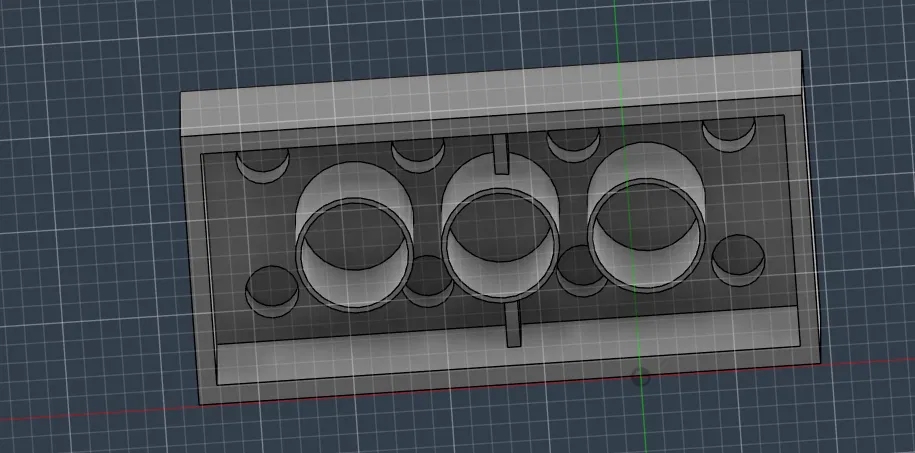Screen dimensions: 915x453
Task: Select the bottom-left stud hole
Action: tap(272, 291)
